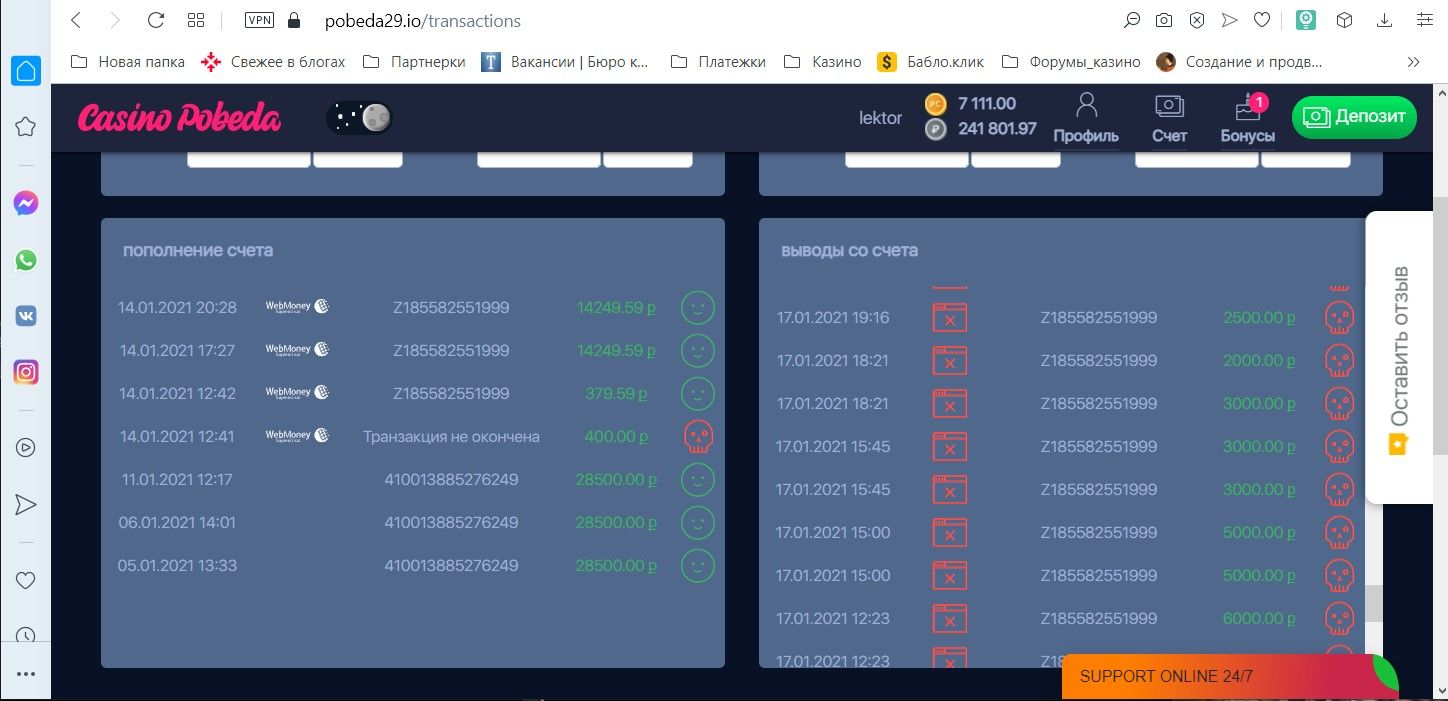This screenshot has height=701, width=1448.
Task: Open the Партнерки bookmark folder
Action: tap(414, 62)
